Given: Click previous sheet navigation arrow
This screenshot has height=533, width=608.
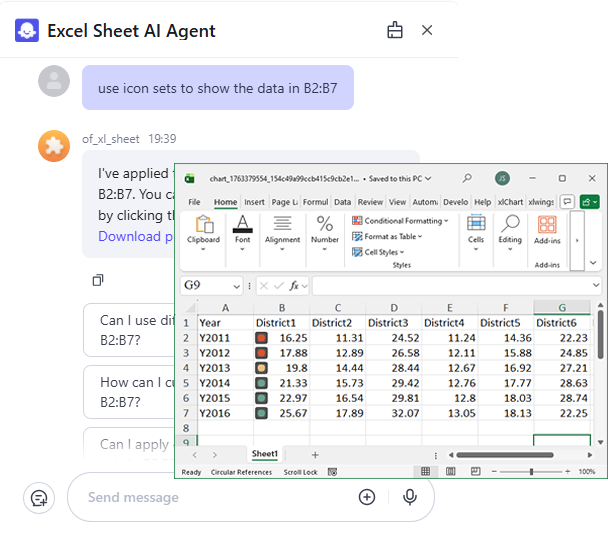Looking at the screenshot, I should tap(195, 455).
